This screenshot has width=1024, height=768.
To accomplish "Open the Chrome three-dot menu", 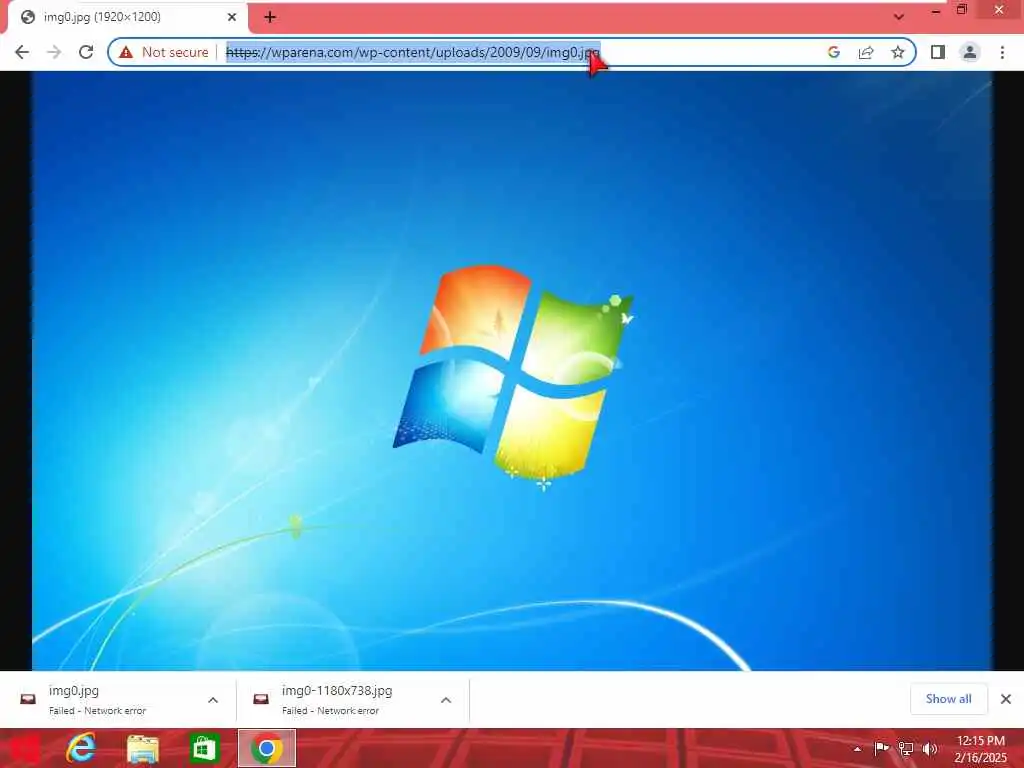I will pos(1002,52).
